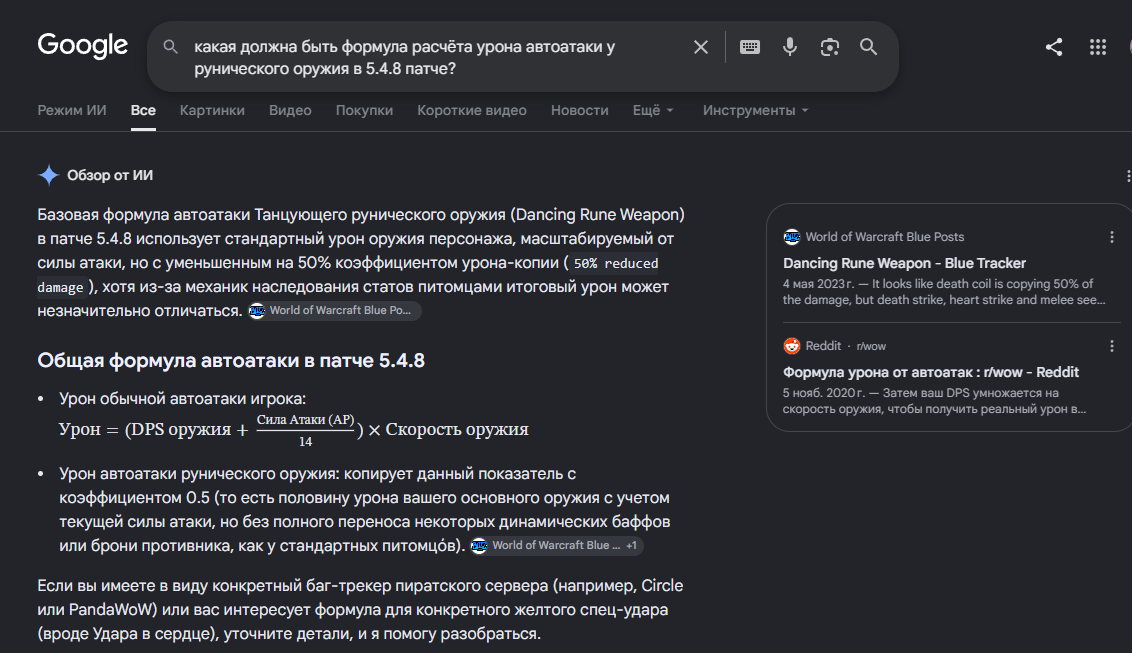Click the Google logo
The height and width of the screenshot is (653, 1132).
click(82, 45)
